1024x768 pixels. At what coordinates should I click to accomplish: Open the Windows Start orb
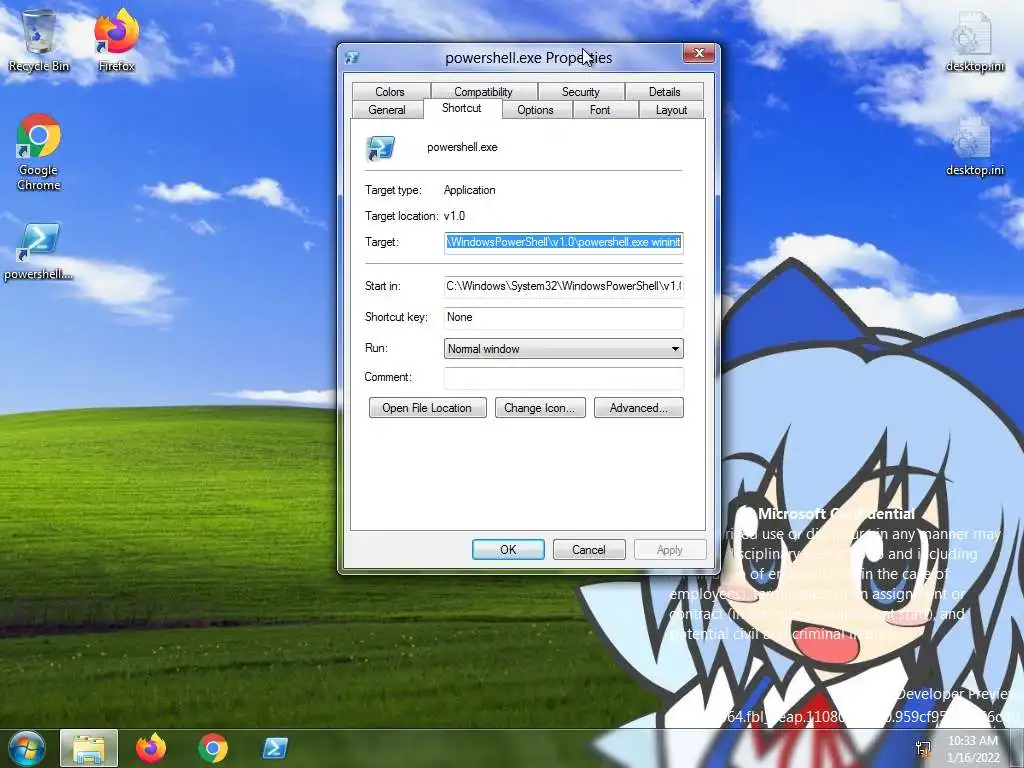(27, 748)
